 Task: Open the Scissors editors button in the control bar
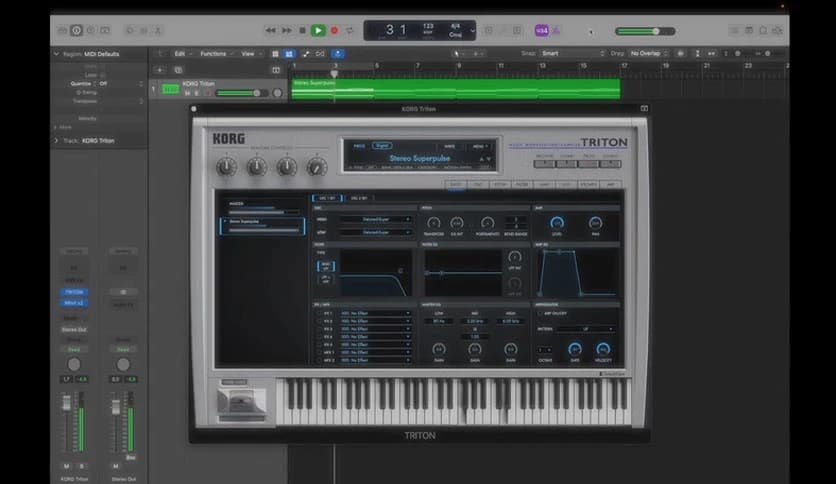pos(158,30)
